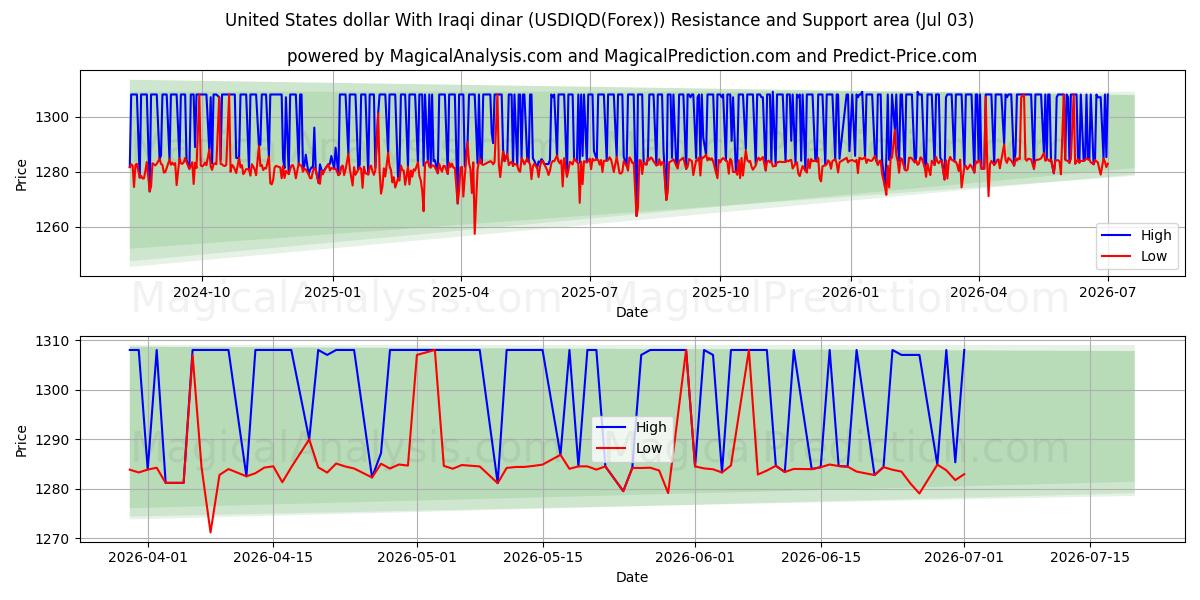Image resolution: width=1200 pixels, height=600 pixels.
Task: Select the 2026-04 tick label on top chart
Action: tap(978, 292)
